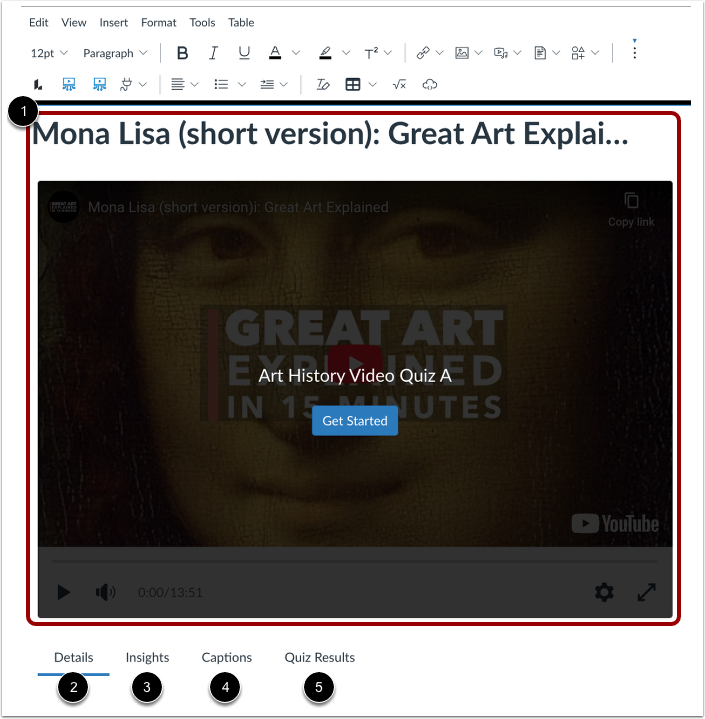This screenshot has height=719, width=705.
Task: Expand the alignment options arrow
Action: click(194, 84)
